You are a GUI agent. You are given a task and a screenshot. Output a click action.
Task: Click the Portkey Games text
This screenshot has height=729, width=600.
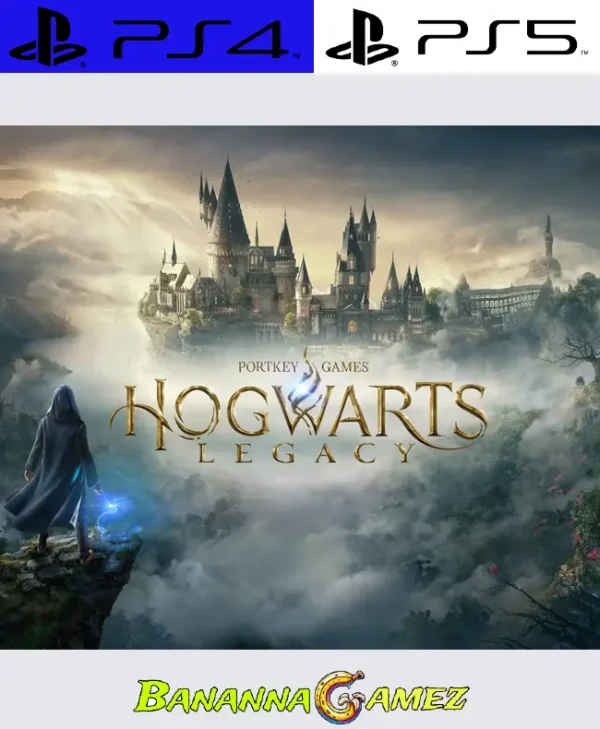(303, 367)
